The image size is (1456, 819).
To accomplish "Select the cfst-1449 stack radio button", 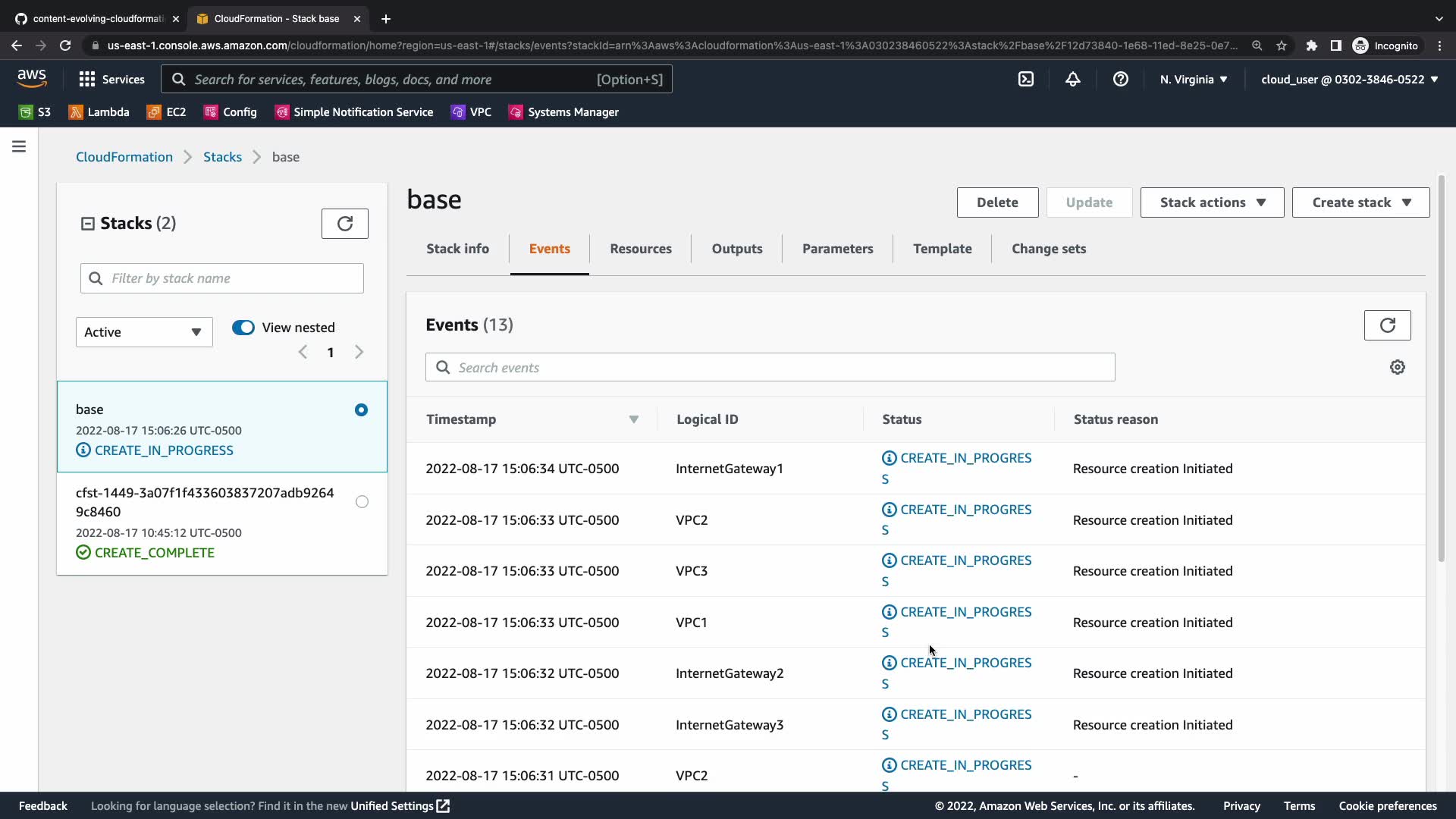I will (x=362, y=502).
